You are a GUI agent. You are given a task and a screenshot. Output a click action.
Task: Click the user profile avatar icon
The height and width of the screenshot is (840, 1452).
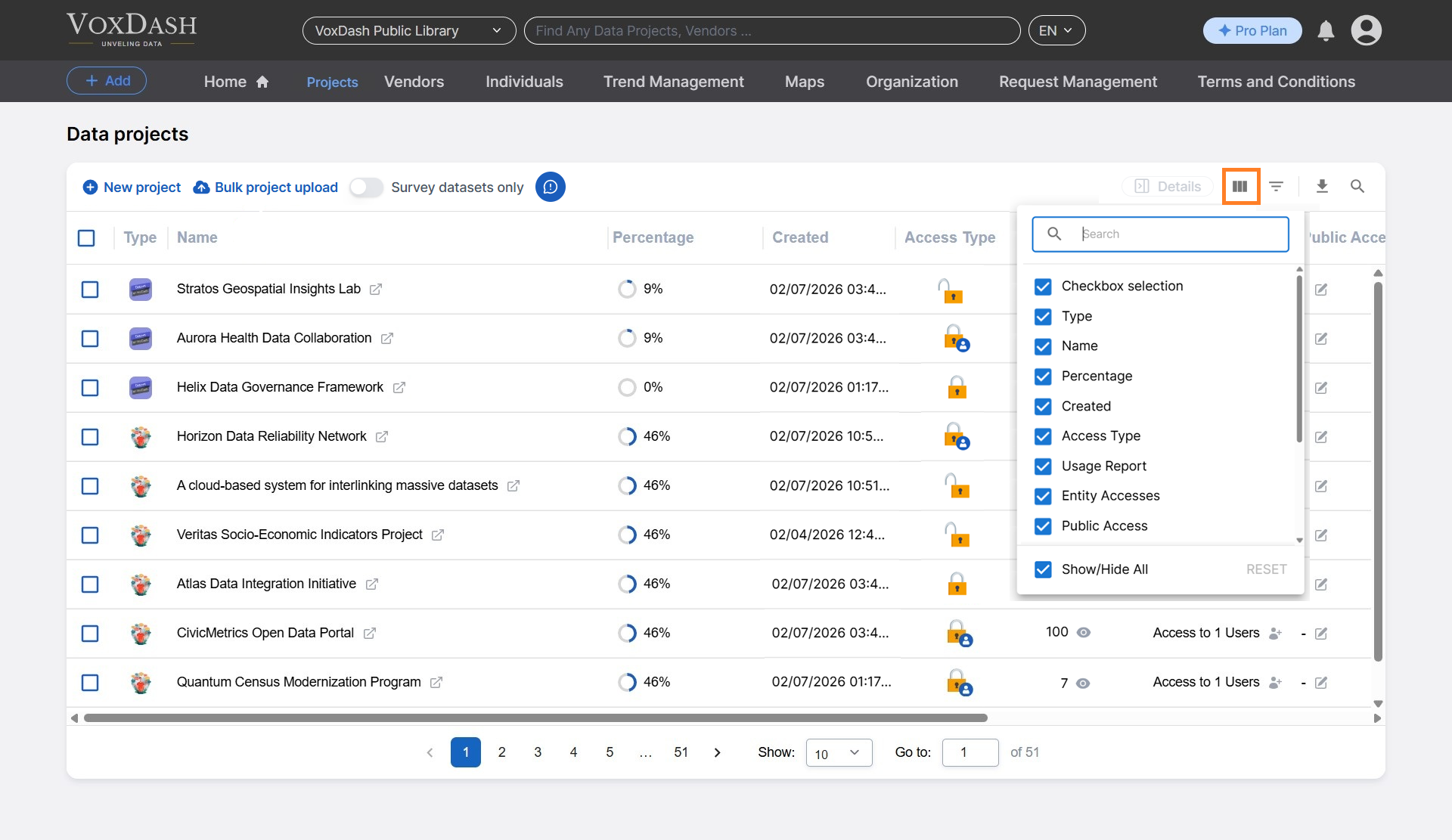1367,30
